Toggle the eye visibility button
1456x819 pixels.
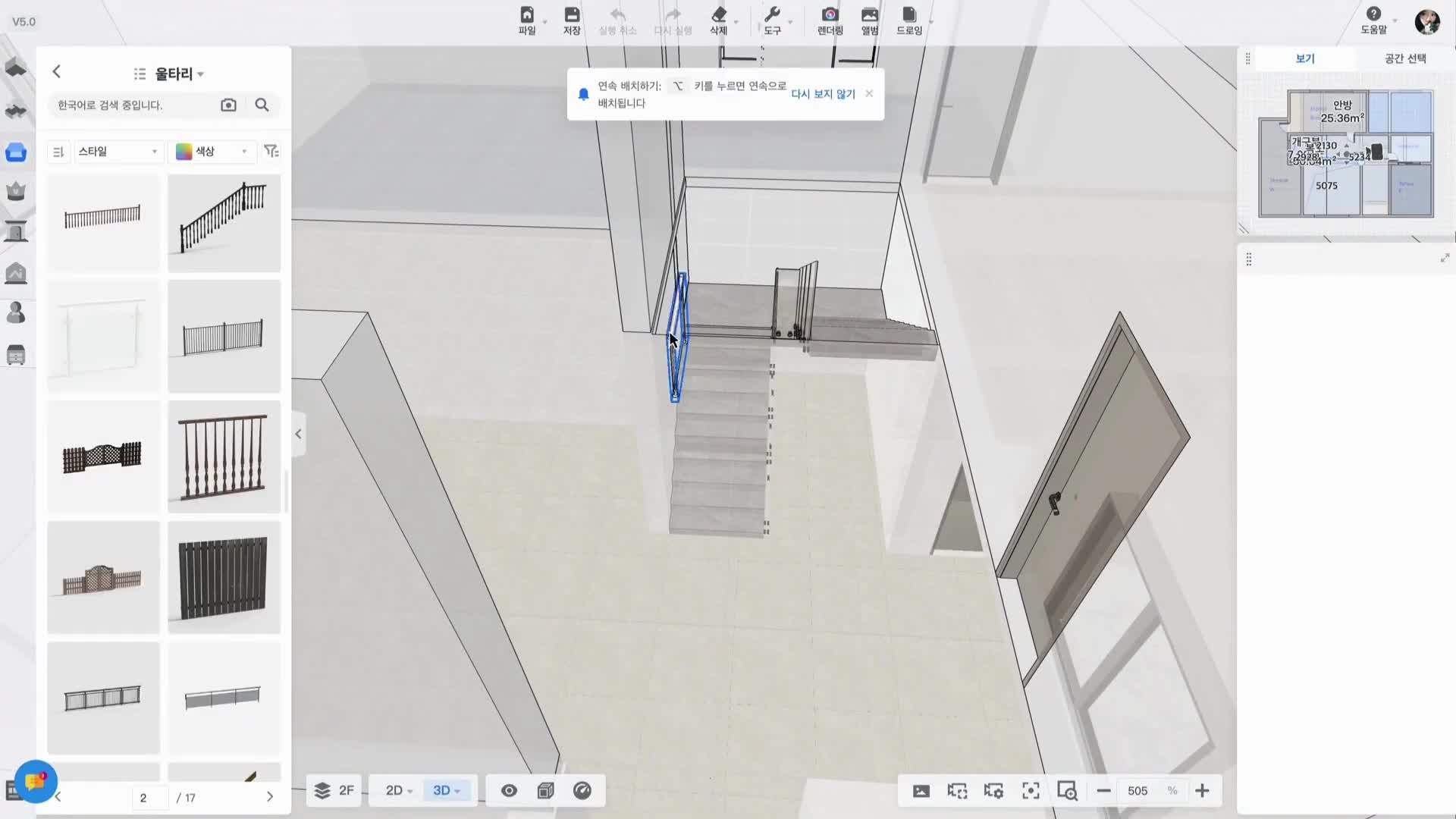pos(509,790)
